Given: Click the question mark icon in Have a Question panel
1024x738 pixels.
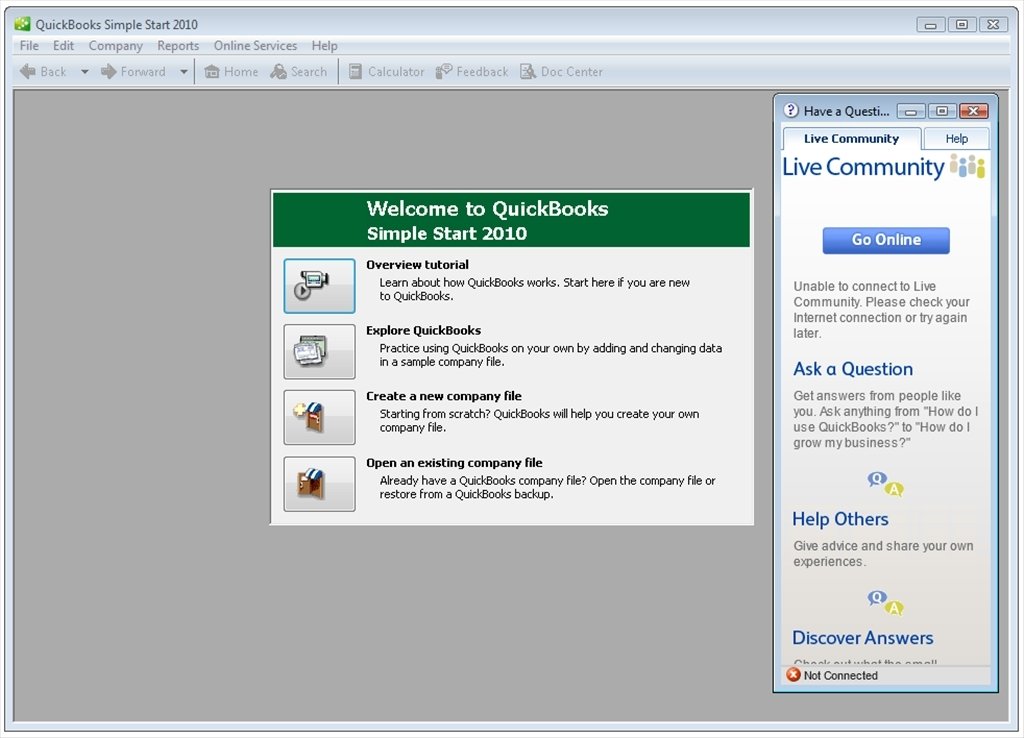Looking at the screenshot, I should 791,110.
